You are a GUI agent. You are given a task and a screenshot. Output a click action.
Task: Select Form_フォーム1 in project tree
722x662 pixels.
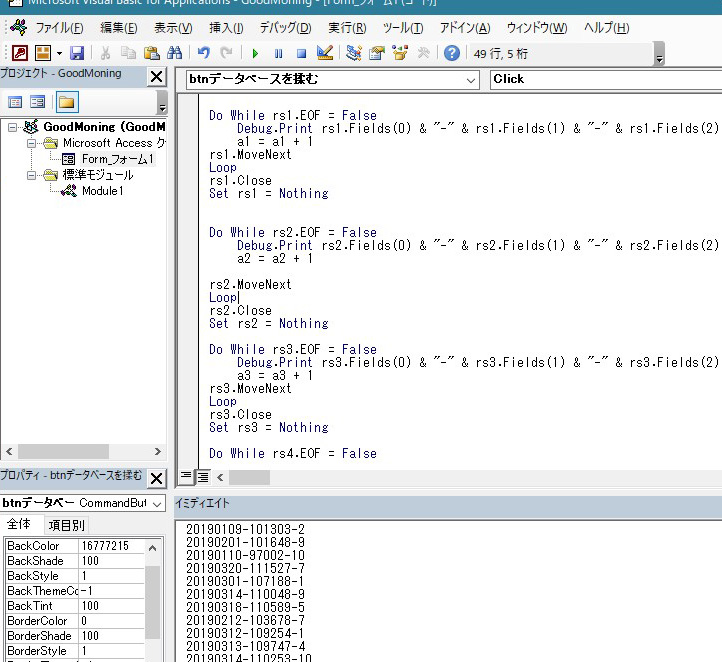[117, 159]
